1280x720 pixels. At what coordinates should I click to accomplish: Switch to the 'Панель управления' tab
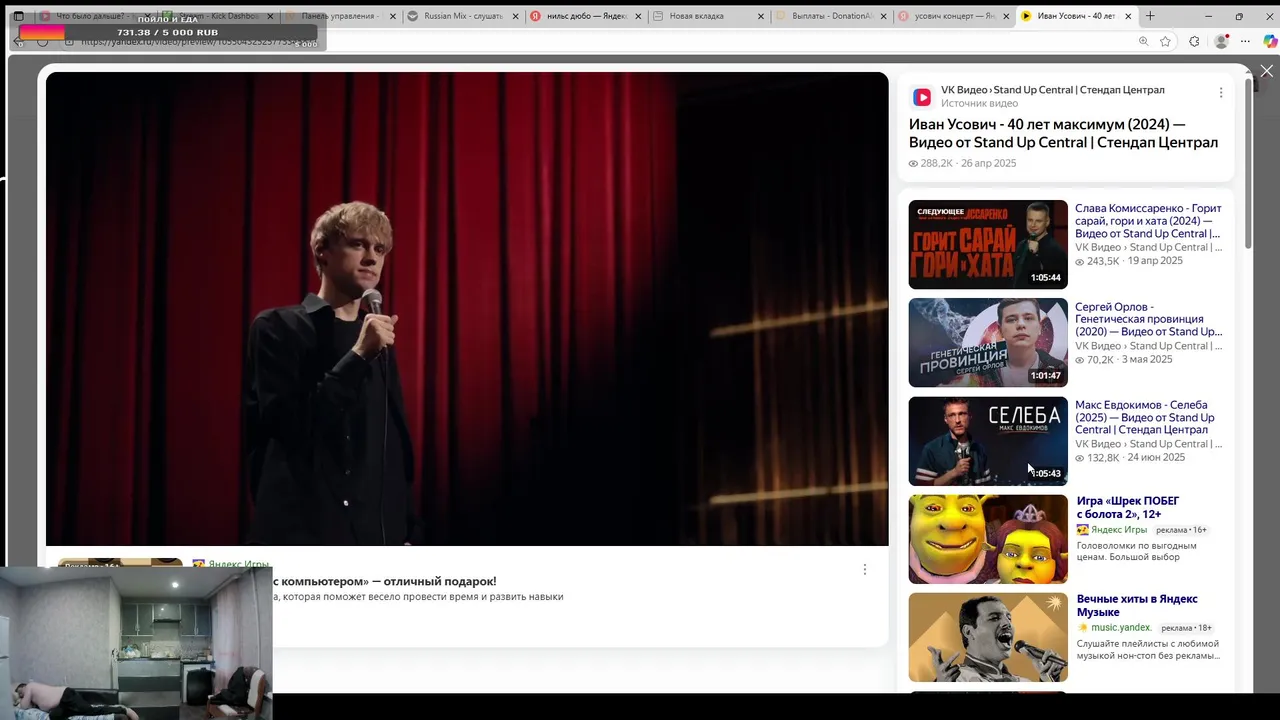point(338,16)
